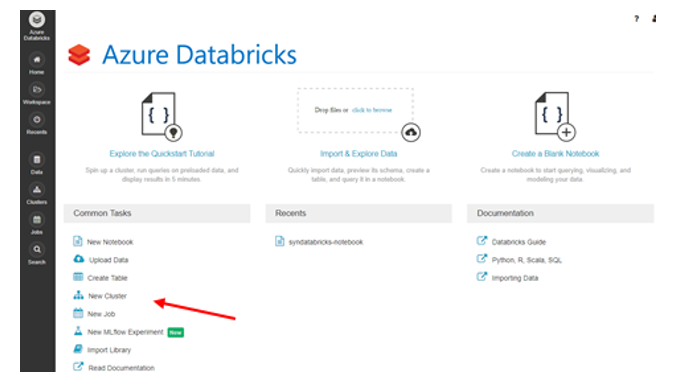Click the MLflow Experiment flask icon
Image resolution: width=684 pixels, height=389 pixels.
coord(78,331)
